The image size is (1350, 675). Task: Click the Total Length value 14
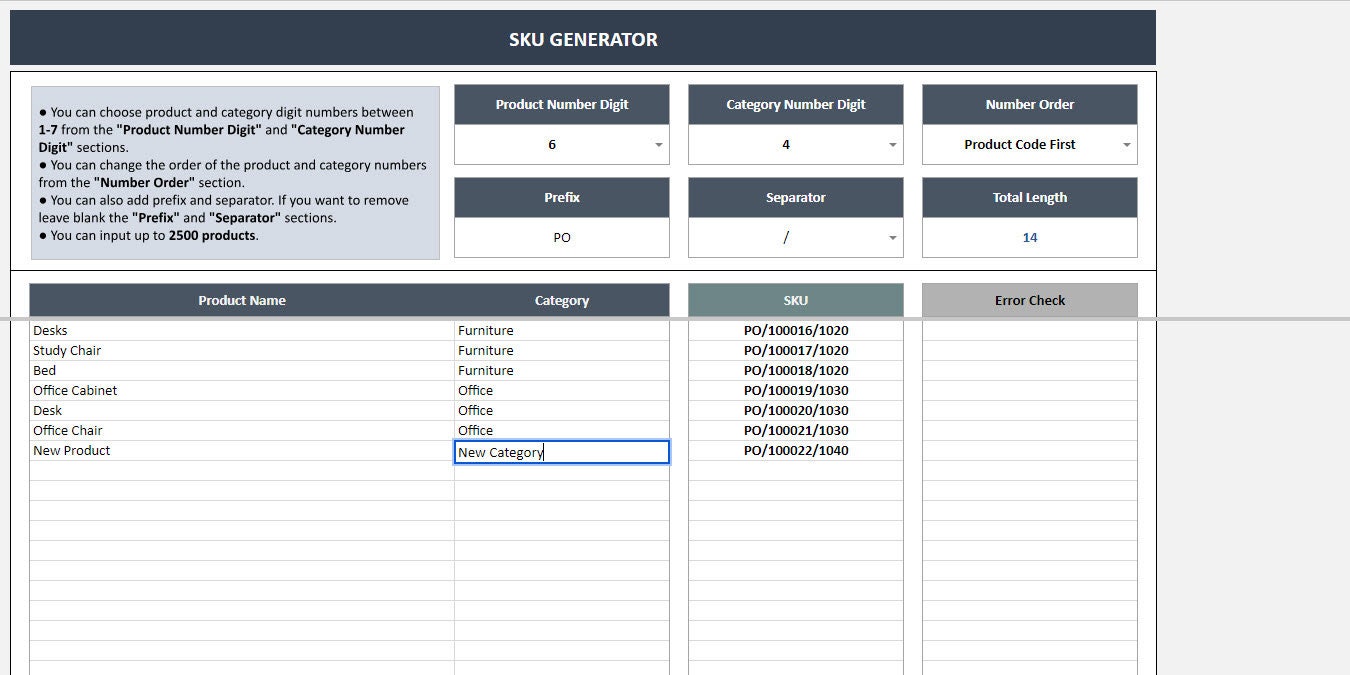(x=1029, y=237)
